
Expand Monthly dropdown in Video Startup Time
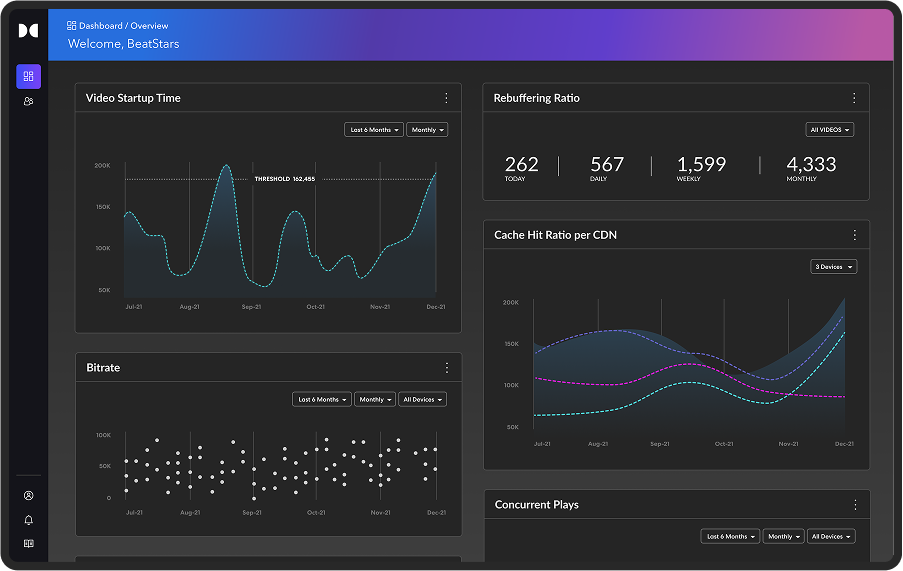427,130
